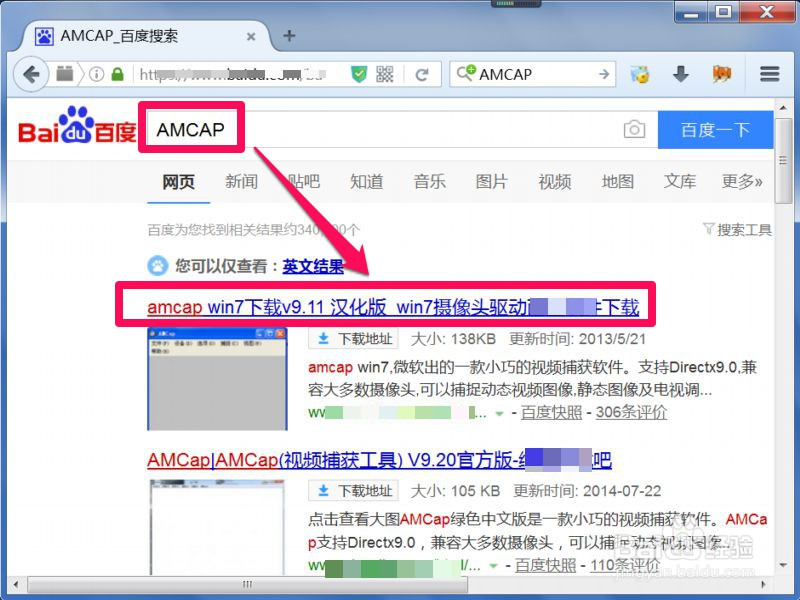Switch to the 知道 search tab
The height and width of the screenshot is (600, 800).
(x=366, y=182)
